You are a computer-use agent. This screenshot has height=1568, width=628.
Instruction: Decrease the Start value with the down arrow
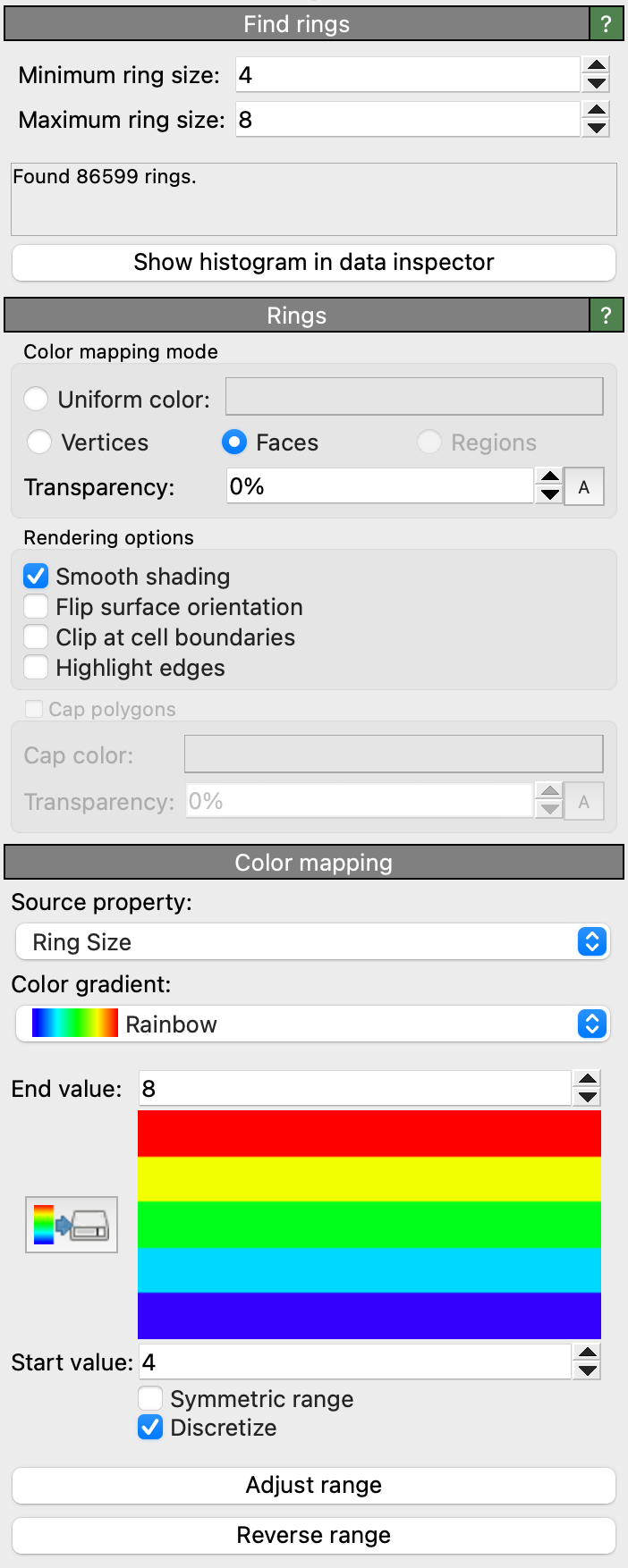pyautogui.click(x=588, y=1372)
